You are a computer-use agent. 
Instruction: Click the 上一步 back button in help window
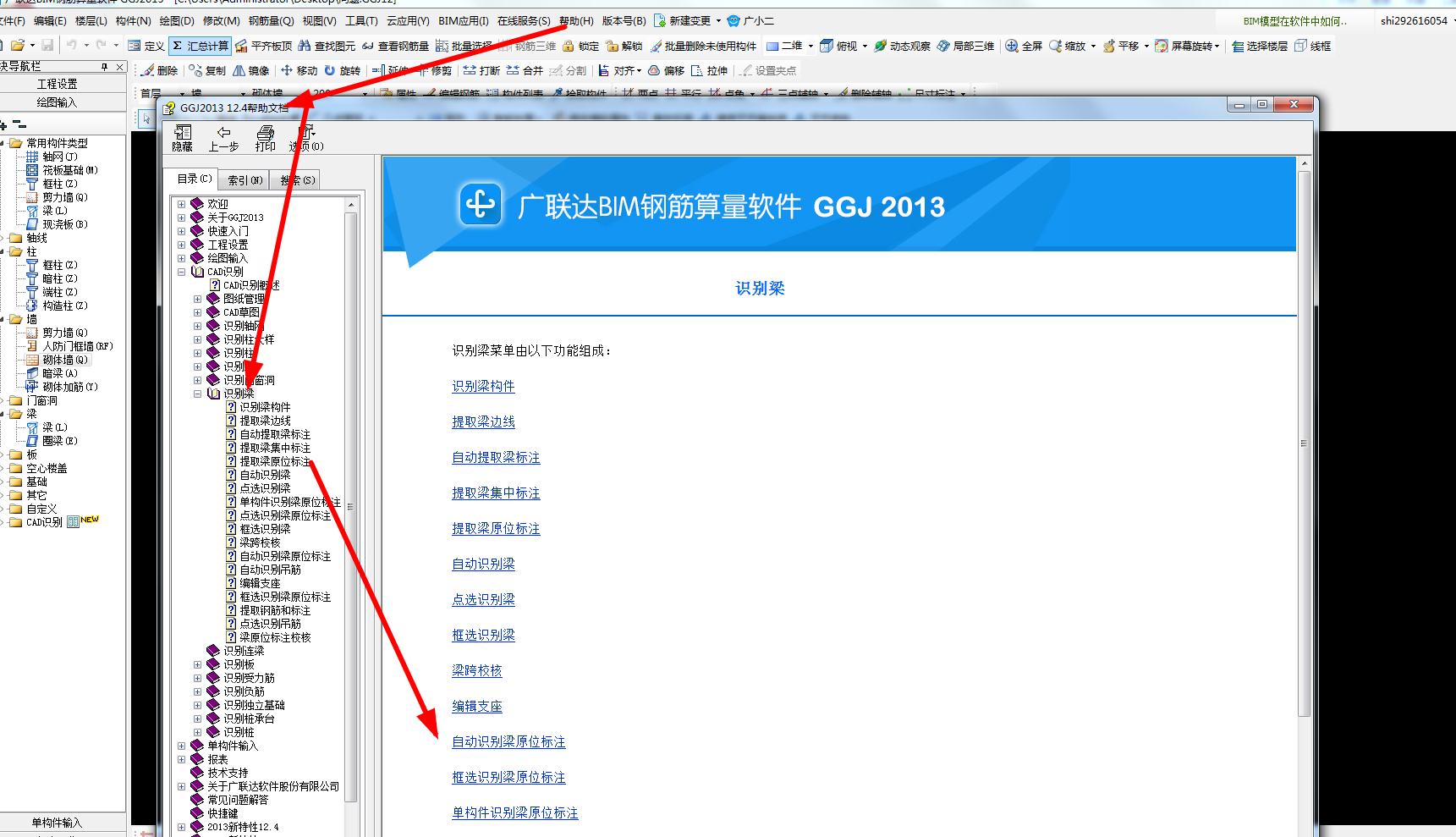[223, 138]
